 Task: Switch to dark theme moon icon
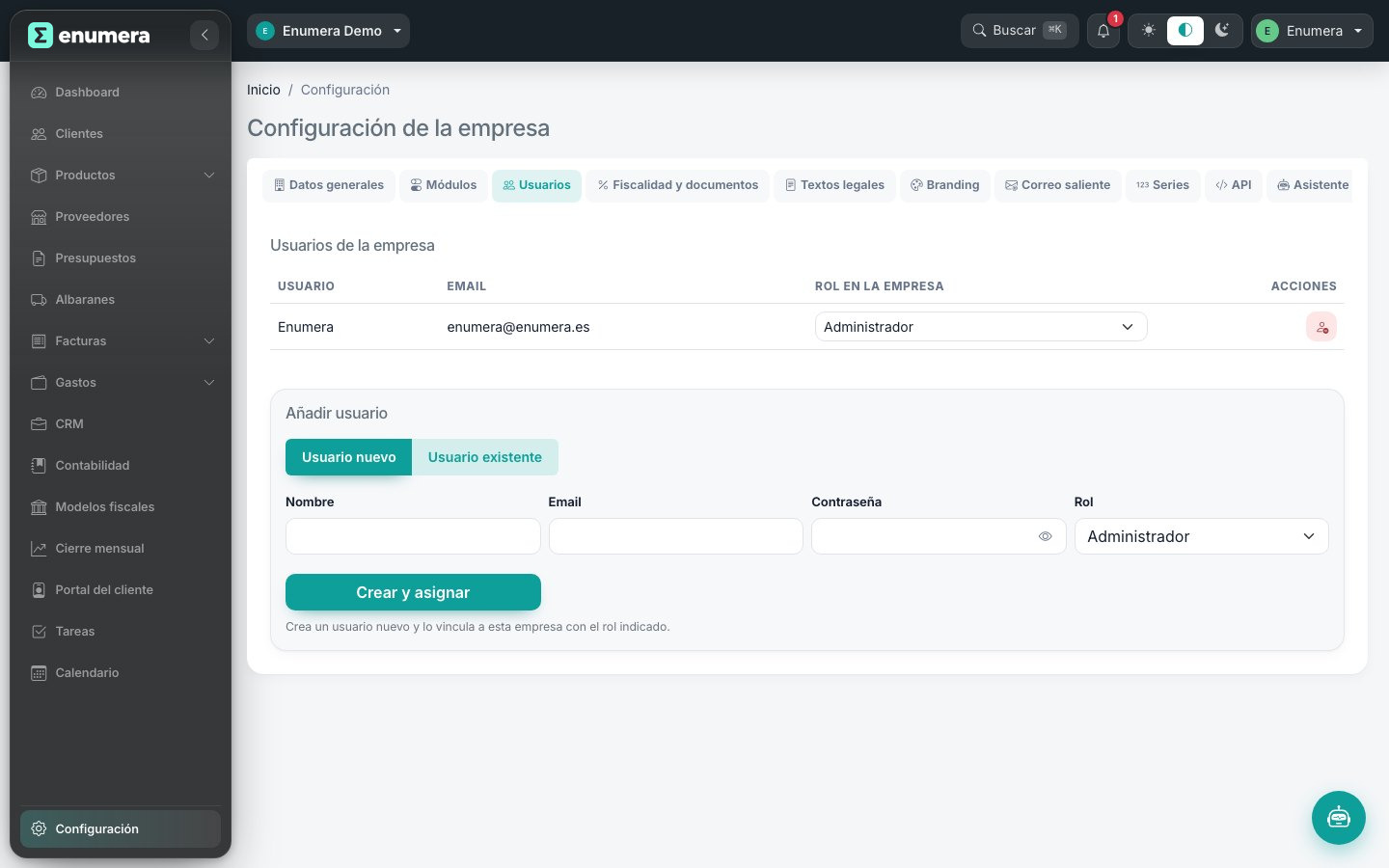tap(1222, 31)
